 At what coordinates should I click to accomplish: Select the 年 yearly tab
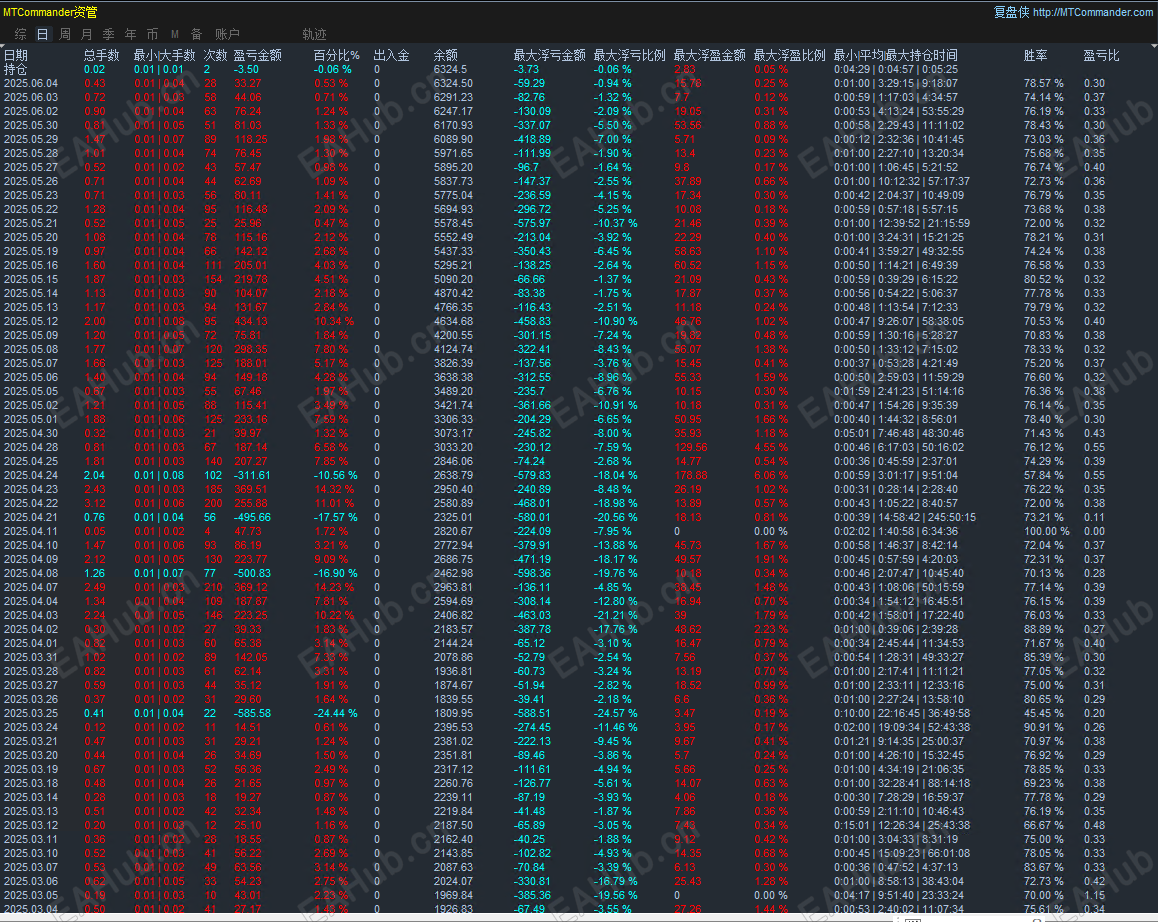coord(131,34)
